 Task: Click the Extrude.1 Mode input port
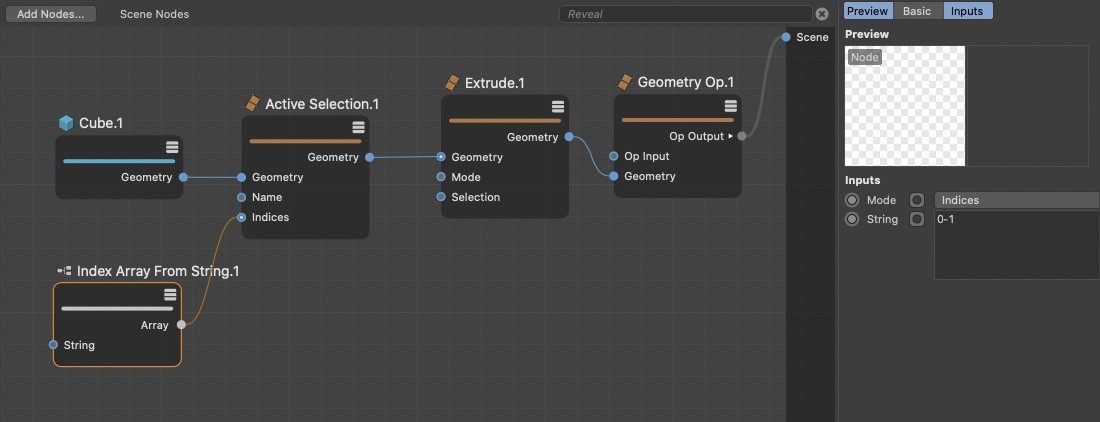click(441, 177)
